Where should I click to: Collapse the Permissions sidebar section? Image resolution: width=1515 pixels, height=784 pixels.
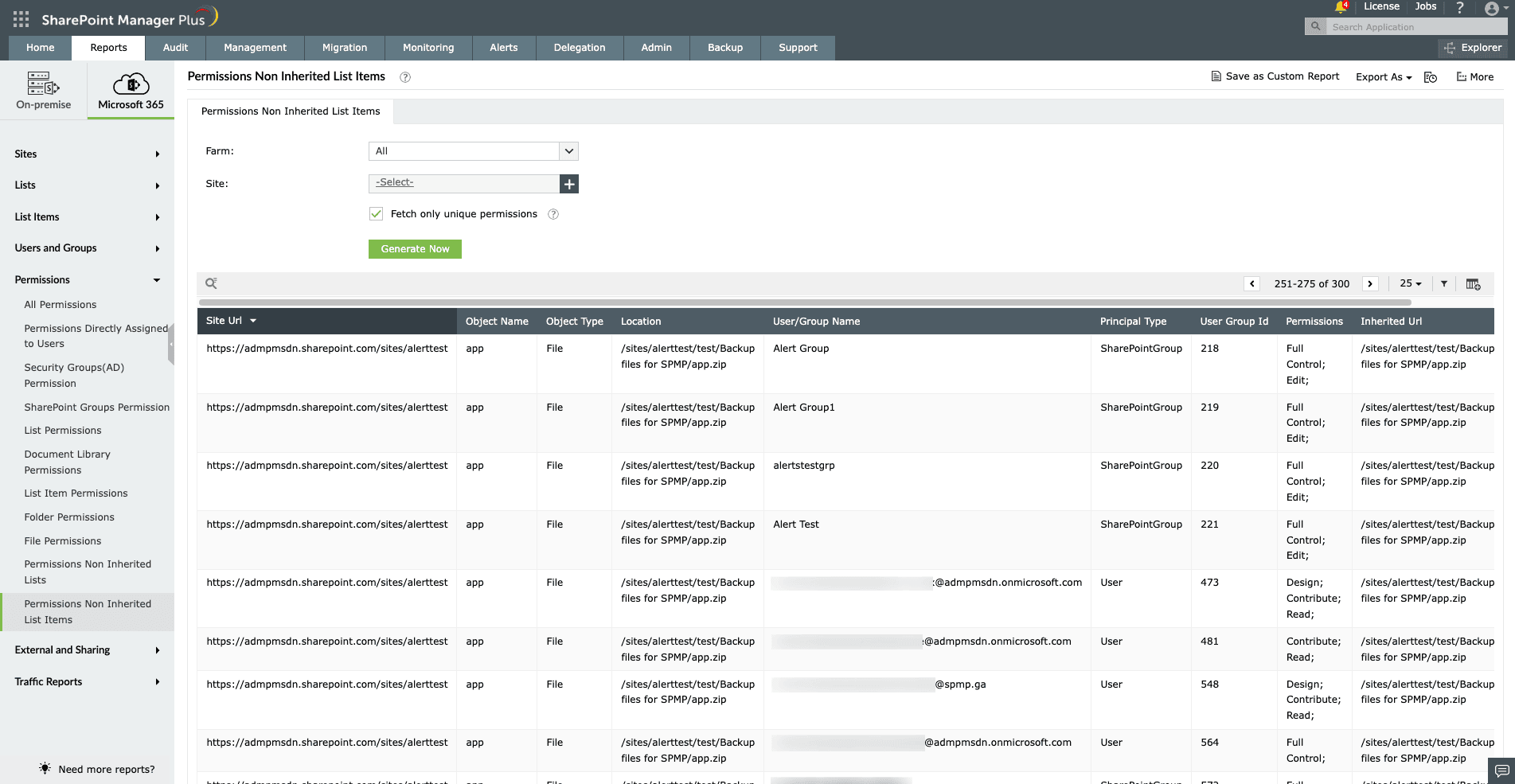(87, 280)
